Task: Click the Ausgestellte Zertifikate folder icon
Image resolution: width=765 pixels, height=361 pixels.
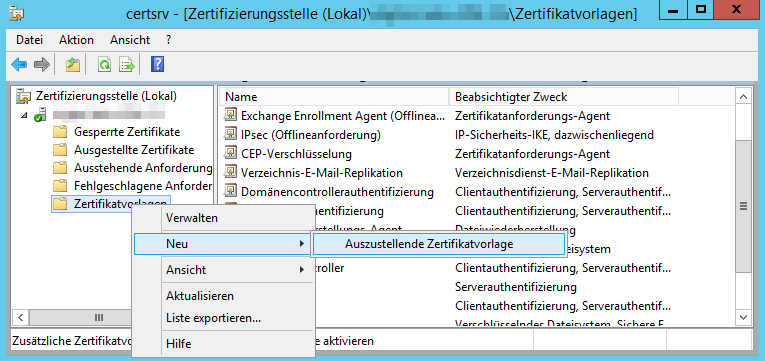Action: (x=60, y=150)
